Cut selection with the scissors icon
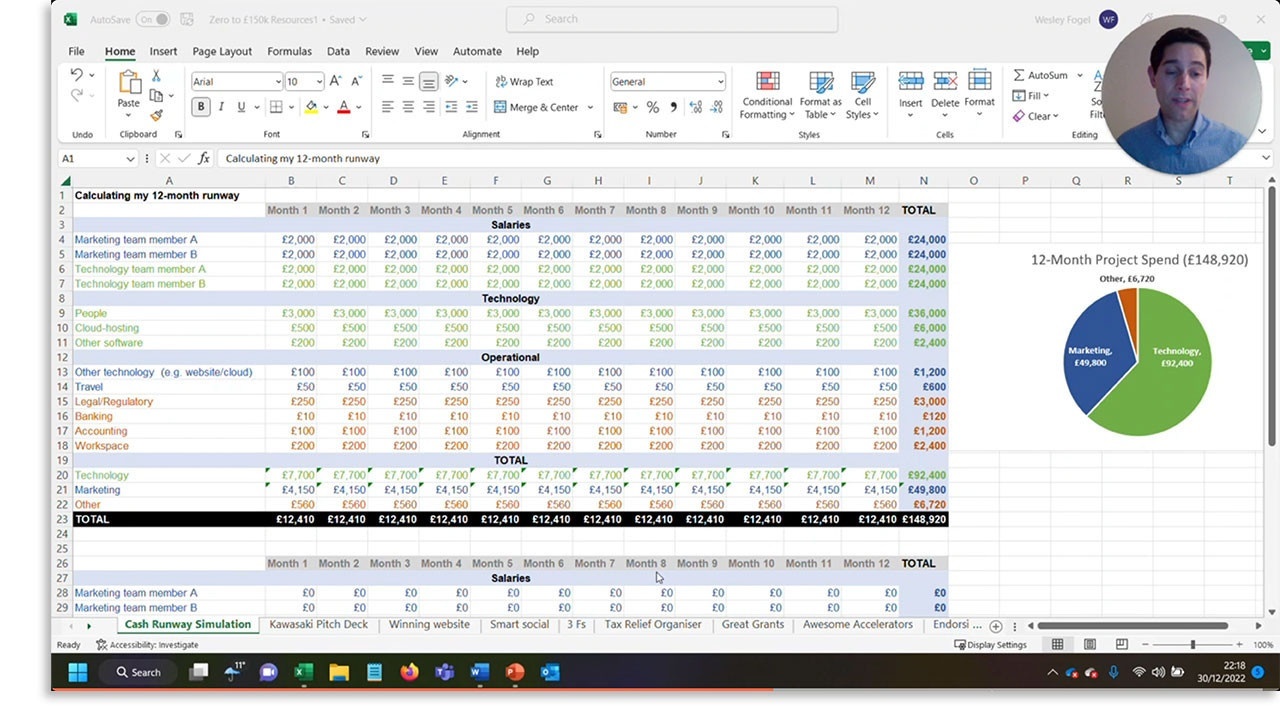 tap(156, 76)
